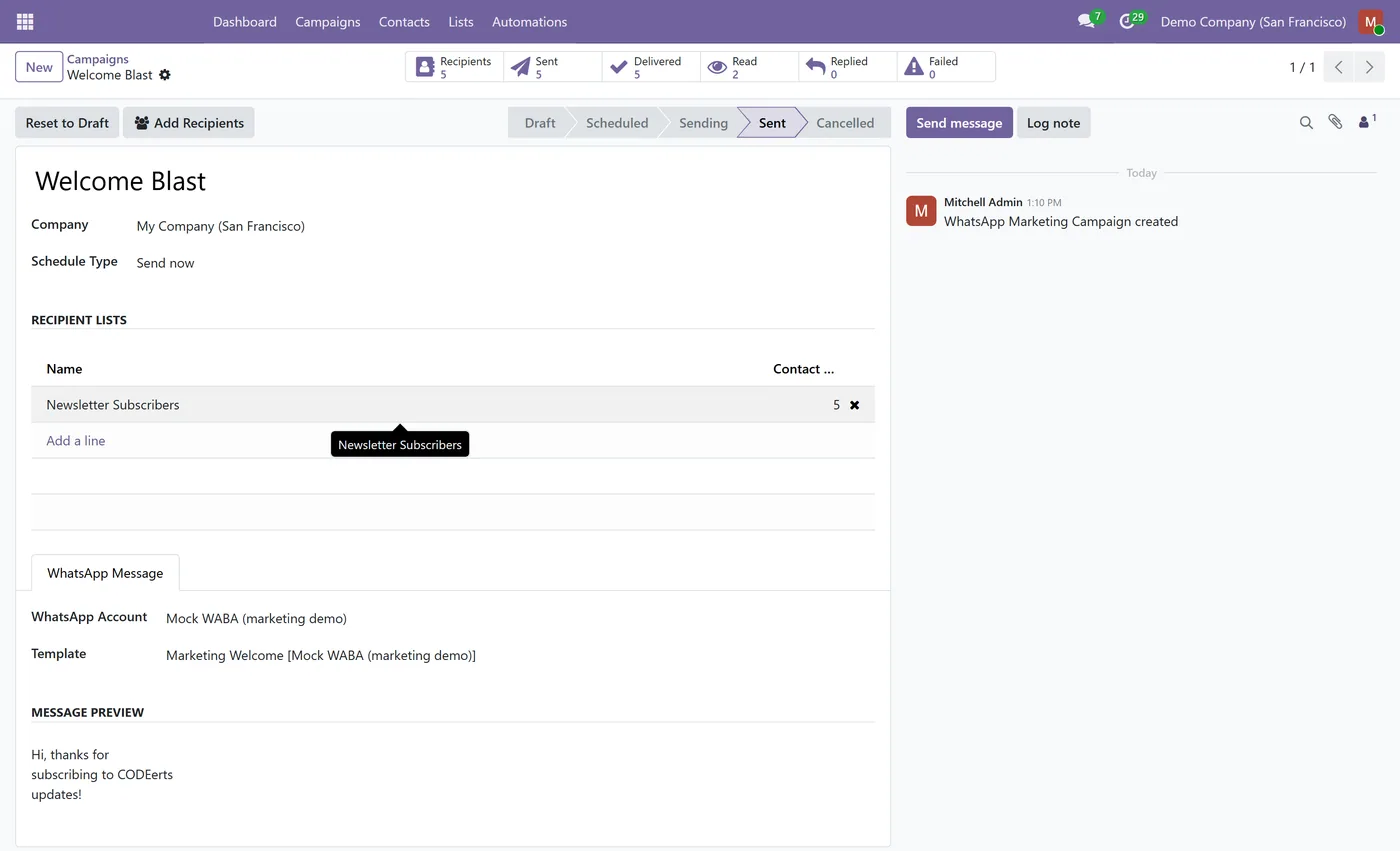Open Mitchell Admin user avatar menu

[x=1371, y=21]
